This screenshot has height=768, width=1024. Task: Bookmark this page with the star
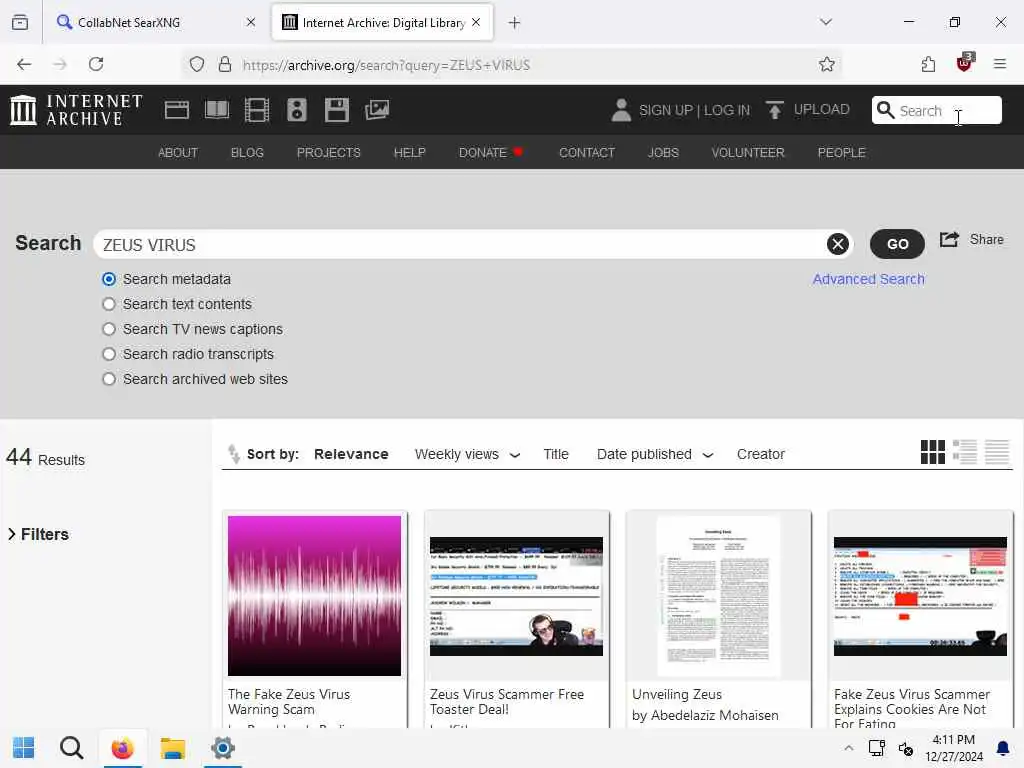click(827, 64)
